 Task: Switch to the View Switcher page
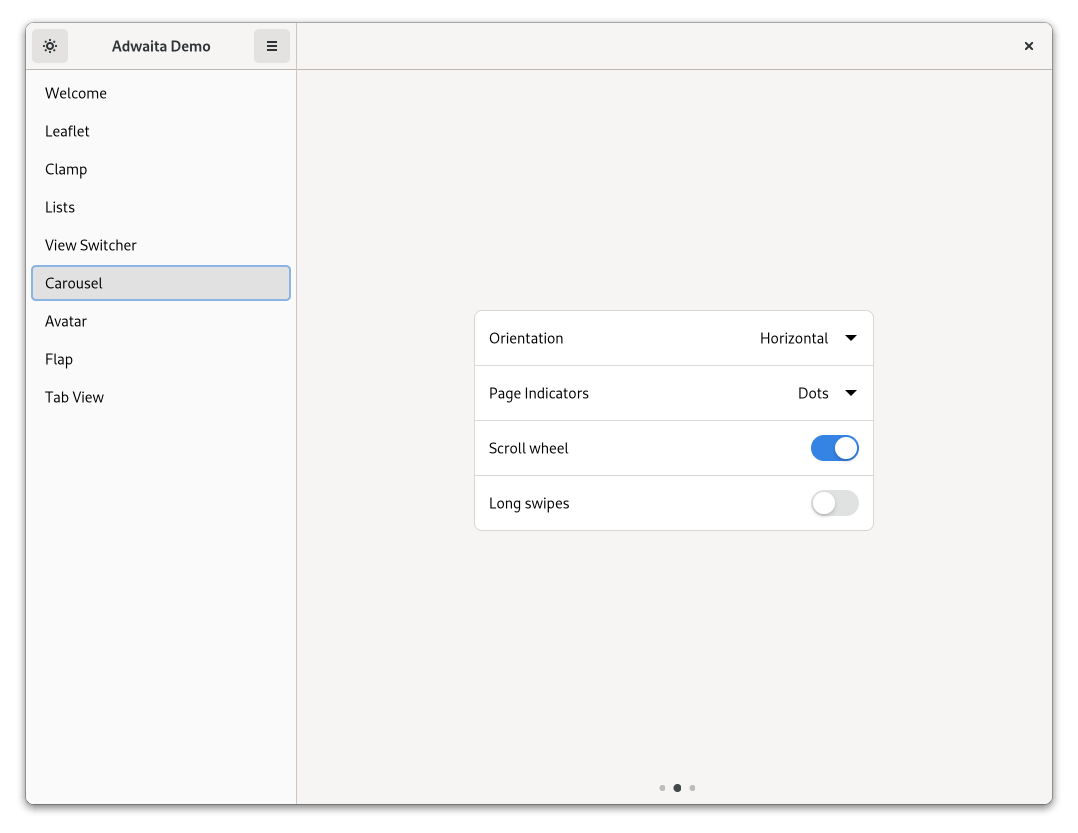[x=91, y=245]
